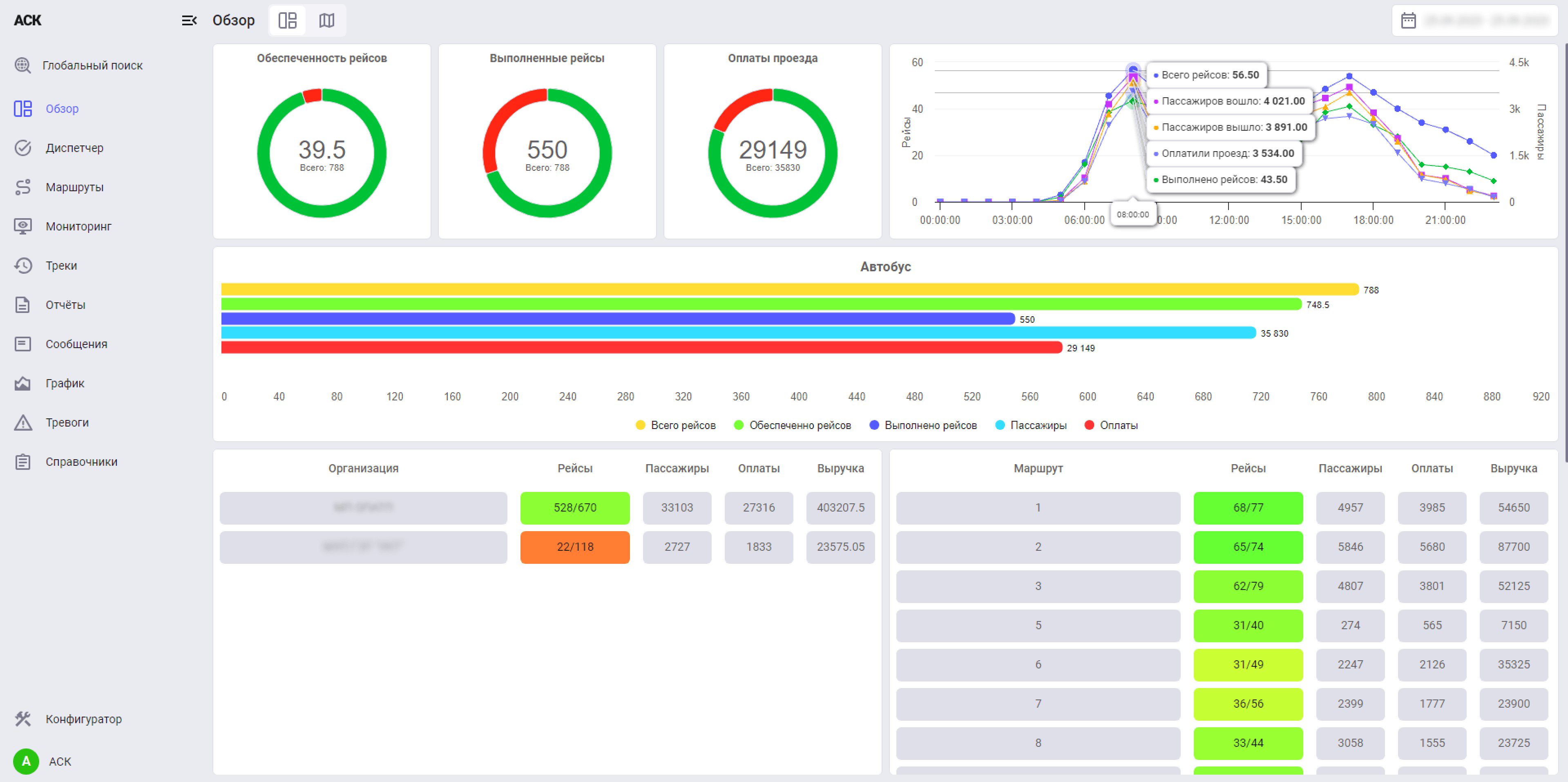Sort by Организация column header
Screen dimensions: 1568x782
click(363, 469)
